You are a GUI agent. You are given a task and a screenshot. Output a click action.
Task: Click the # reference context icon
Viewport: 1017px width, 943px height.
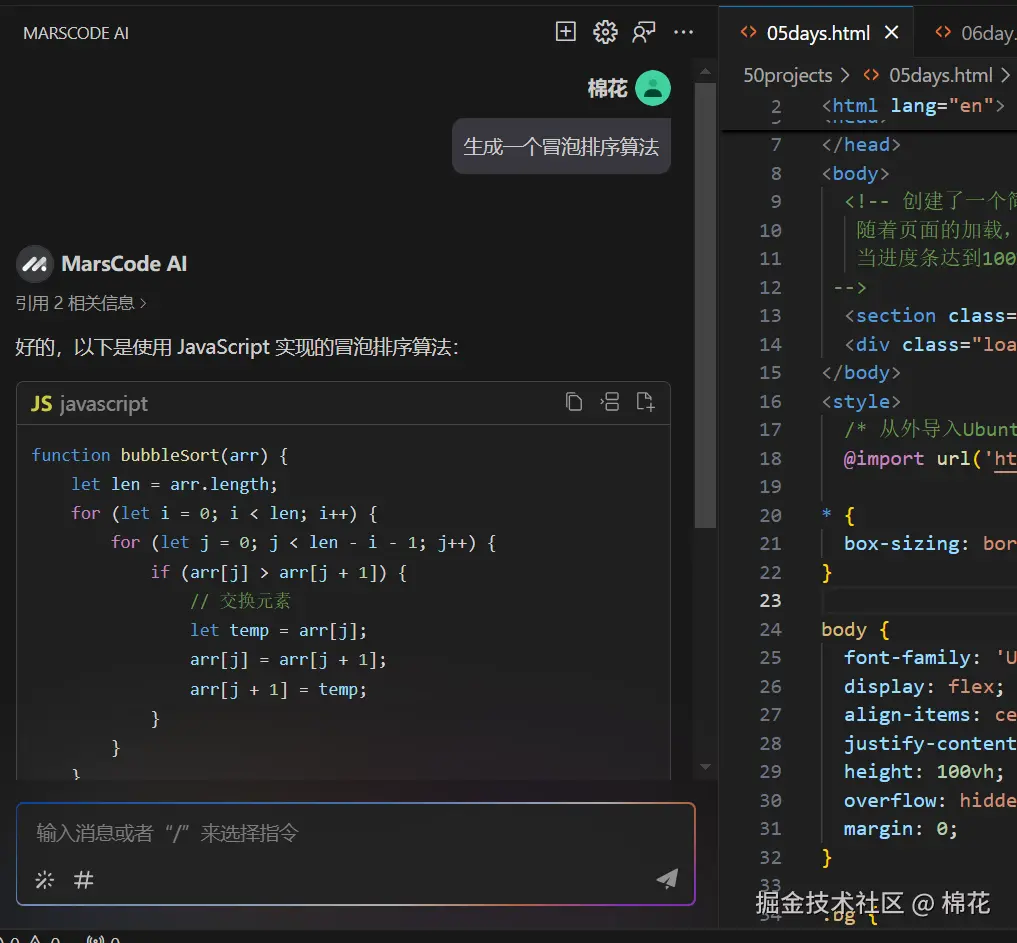(83, 880)
